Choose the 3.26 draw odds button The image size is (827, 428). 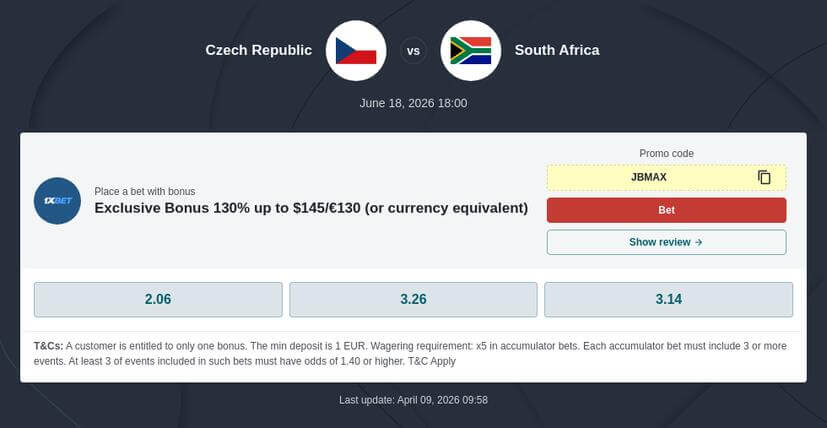tap(413, 299)
